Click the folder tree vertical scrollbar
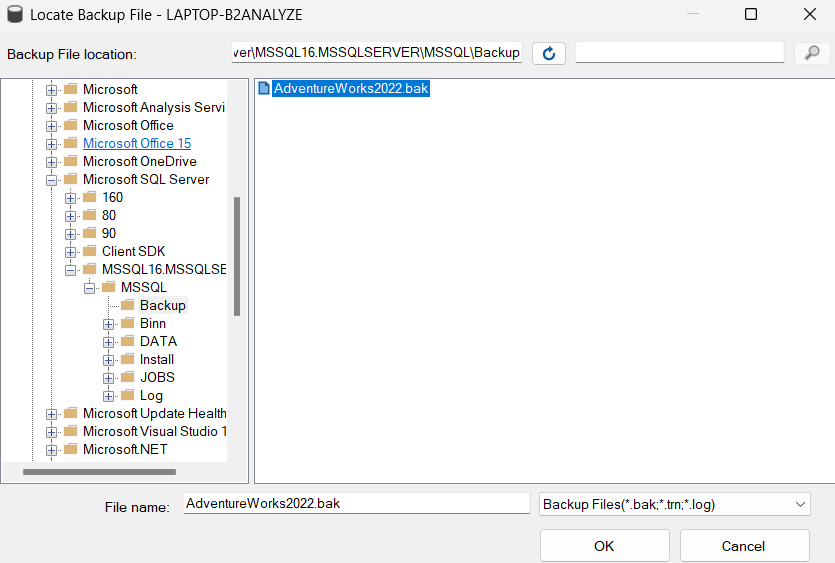 pos(237,256)
